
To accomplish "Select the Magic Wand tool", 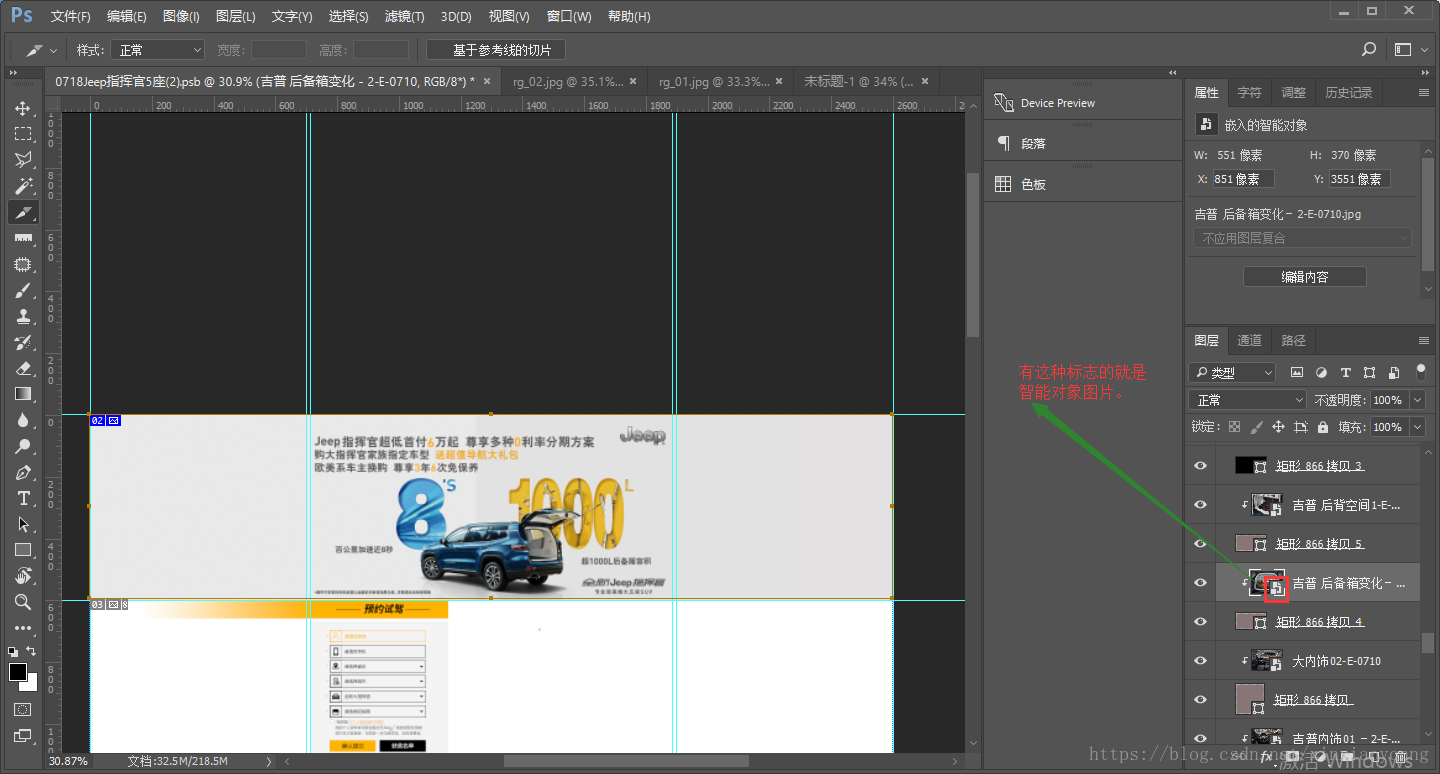I will pyautogui.click(x=23, y=186).
